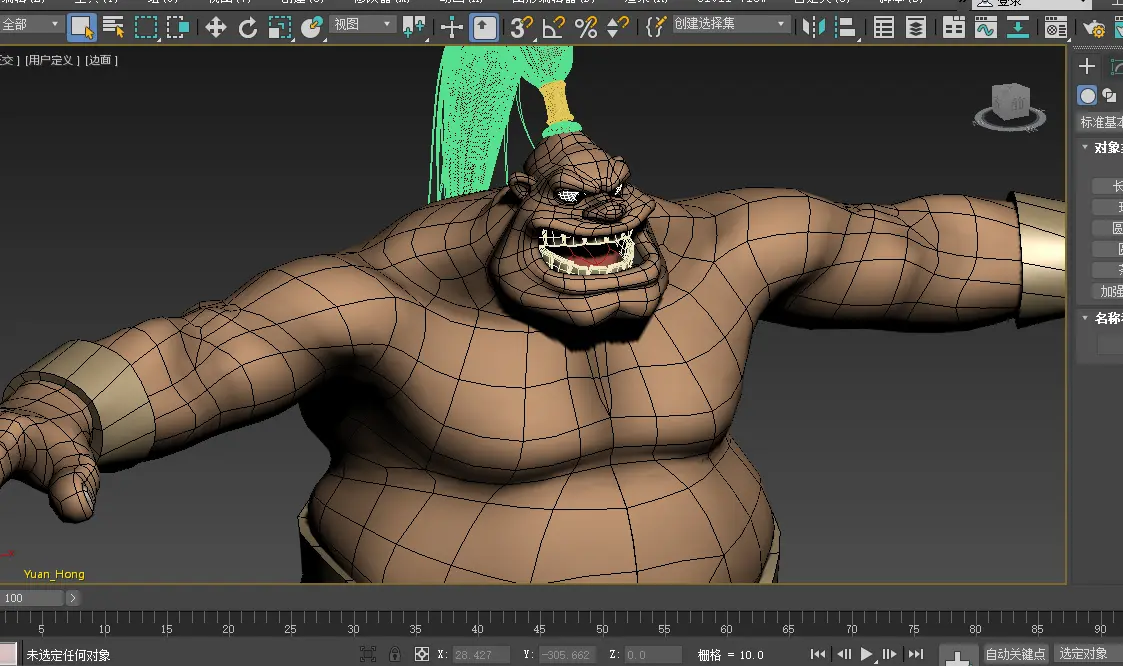The height and width of the screenshot is (666, 1123).
Task: Toggle Angle Snap
Action: [x=553, y=27]
